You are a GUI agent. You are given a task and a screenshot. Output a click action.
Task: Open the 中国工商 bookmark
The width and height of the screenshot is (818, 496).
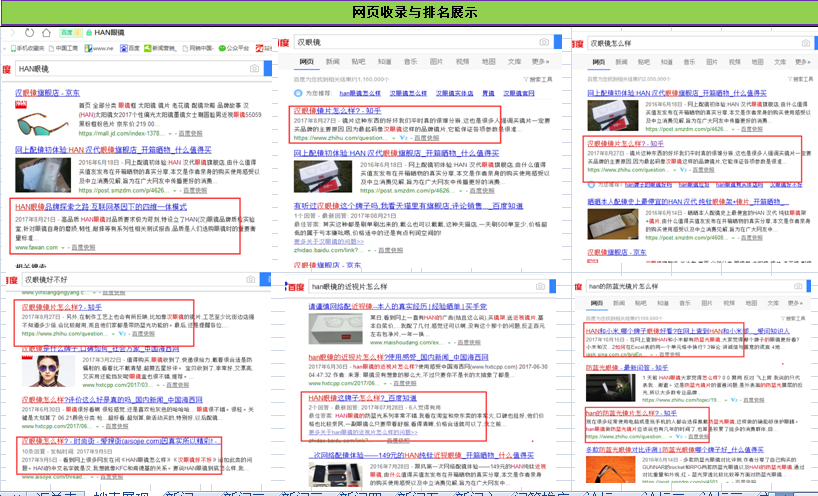(x=64, y=48)
